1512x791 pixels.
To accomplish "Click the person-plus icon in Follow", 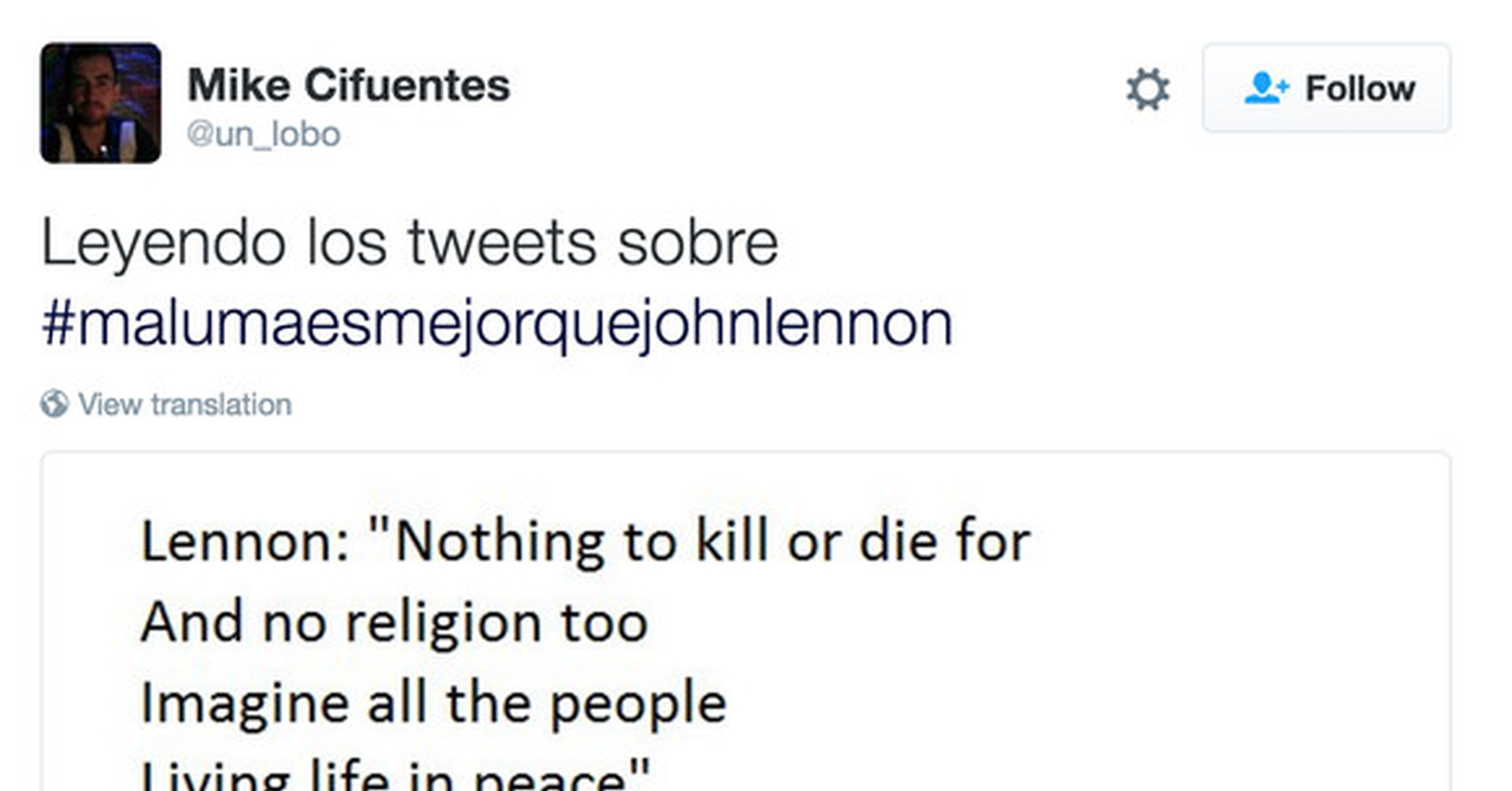I will 1265,88.
